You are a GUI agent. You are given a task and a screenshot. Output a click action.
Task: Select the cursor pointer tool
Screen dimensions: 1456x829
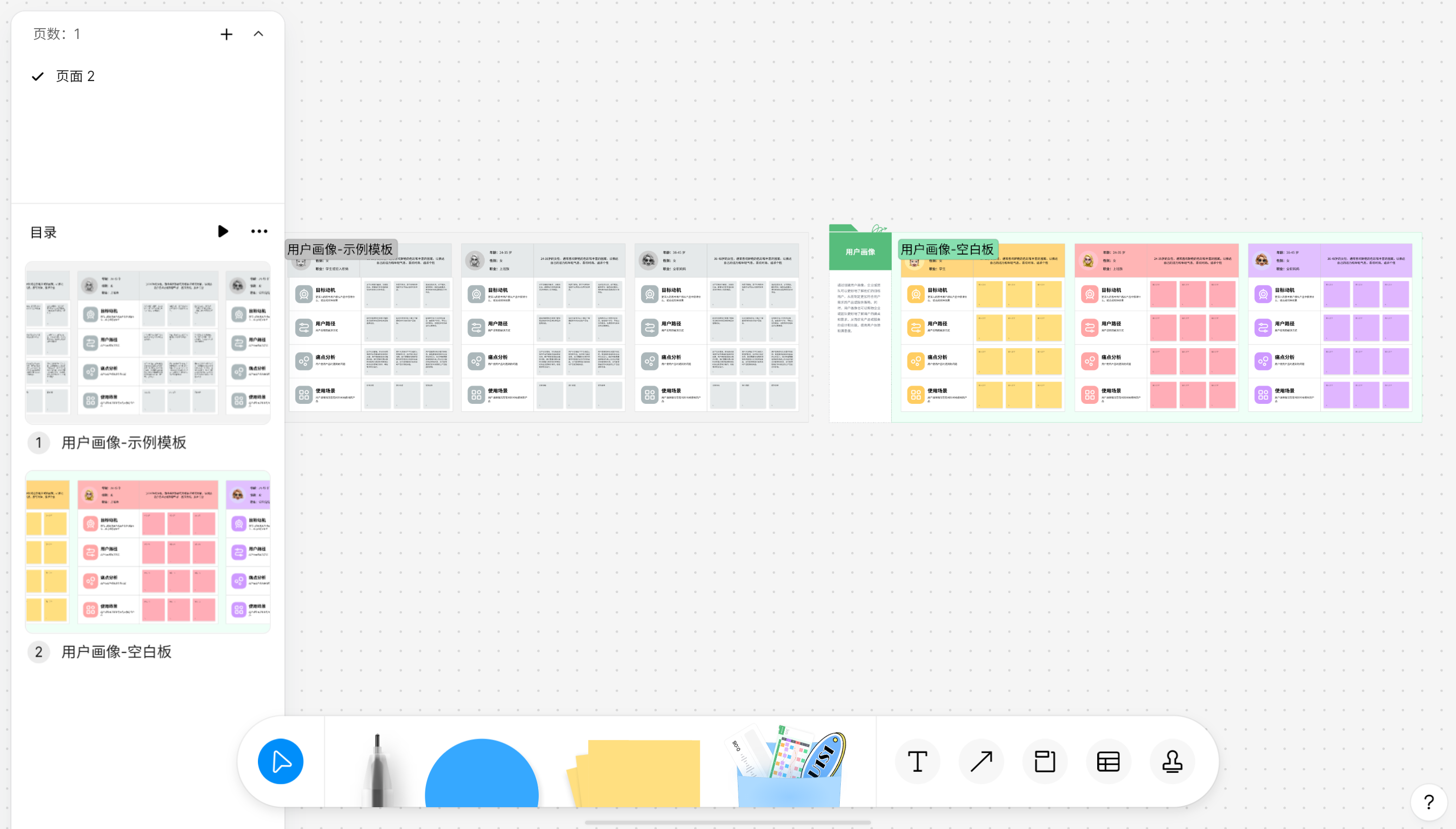280,761
